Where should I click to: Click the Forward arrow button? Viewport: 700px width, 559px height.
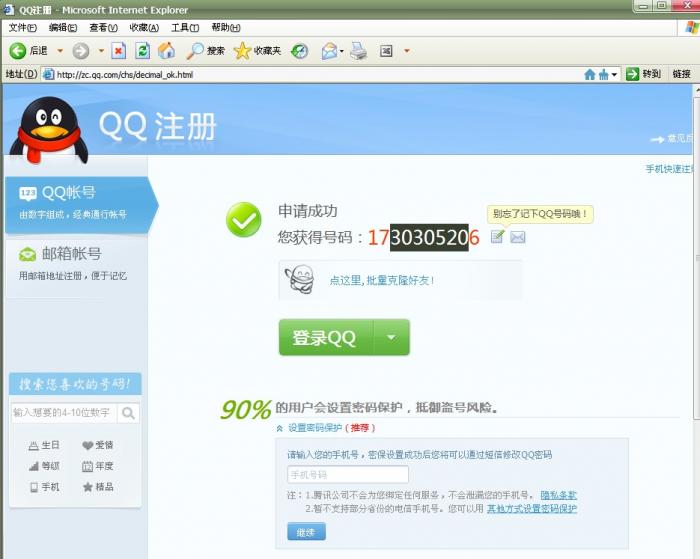pos(81,51)
